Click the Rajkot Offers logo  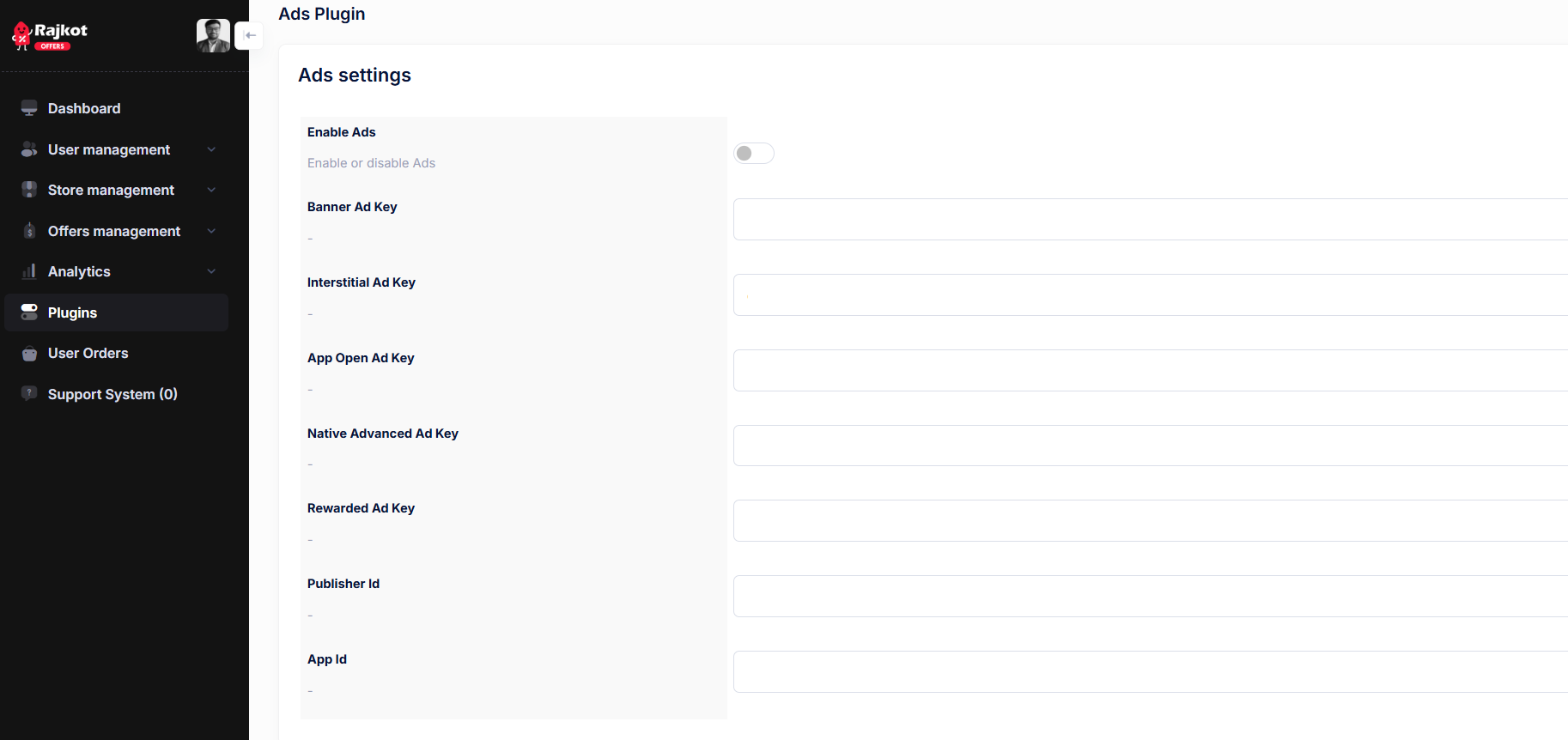(x=50, y=36)
